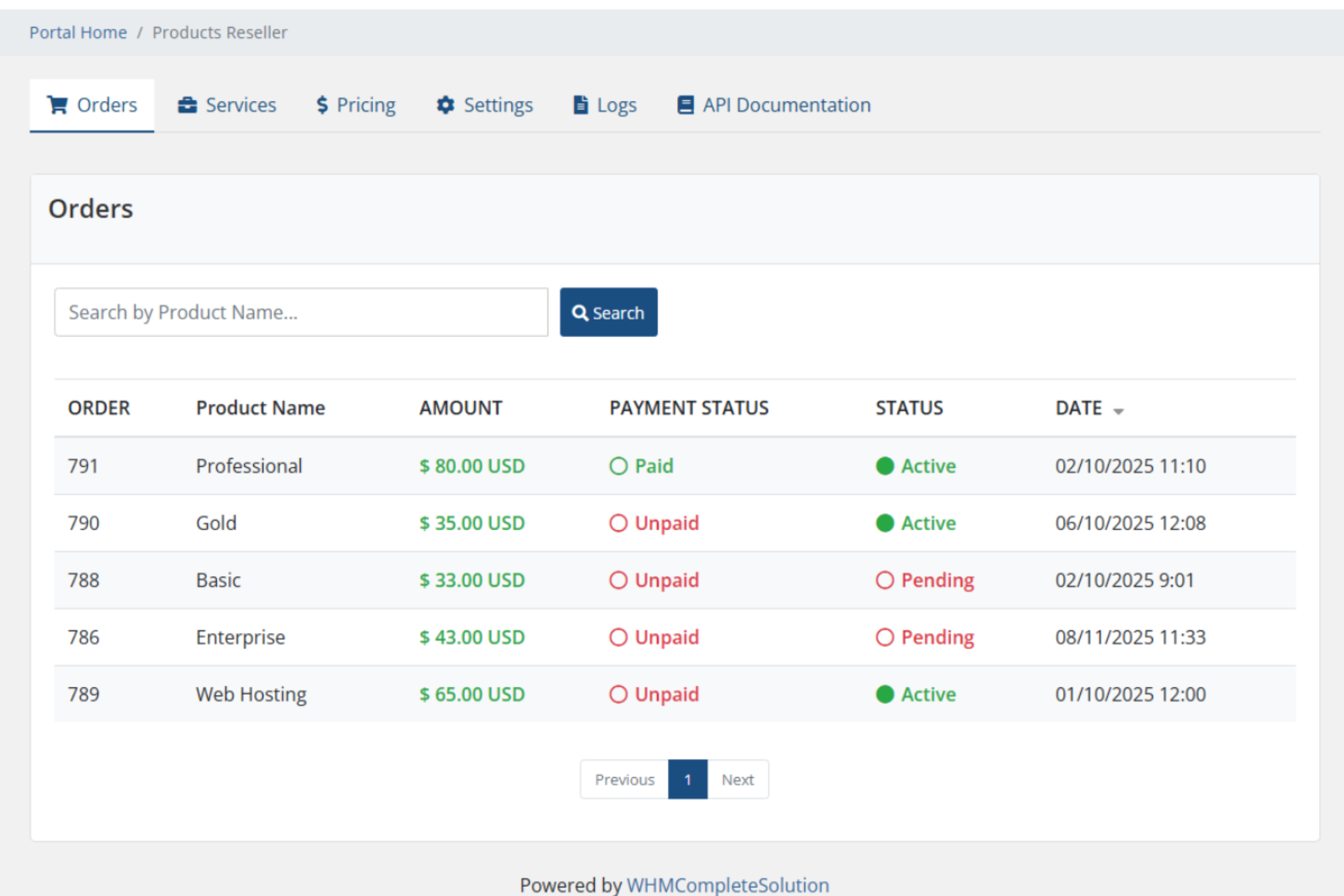Select page 1 in pagination
Image resolution: width=1344 pixels, height=896 pixels.
687,779
